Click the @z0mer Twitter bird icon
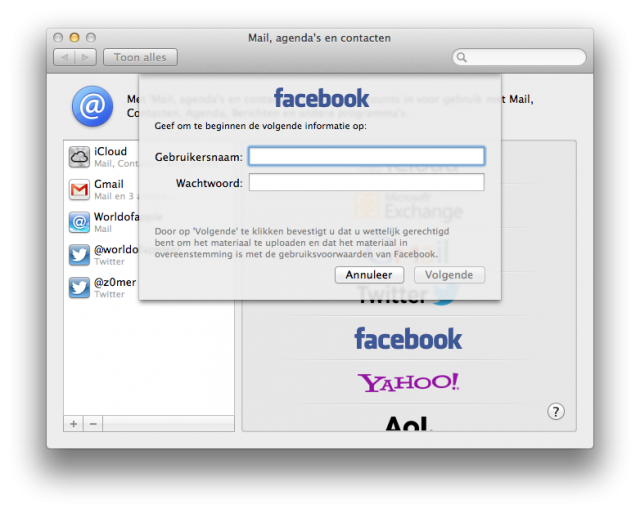 [x=79, y=288]
